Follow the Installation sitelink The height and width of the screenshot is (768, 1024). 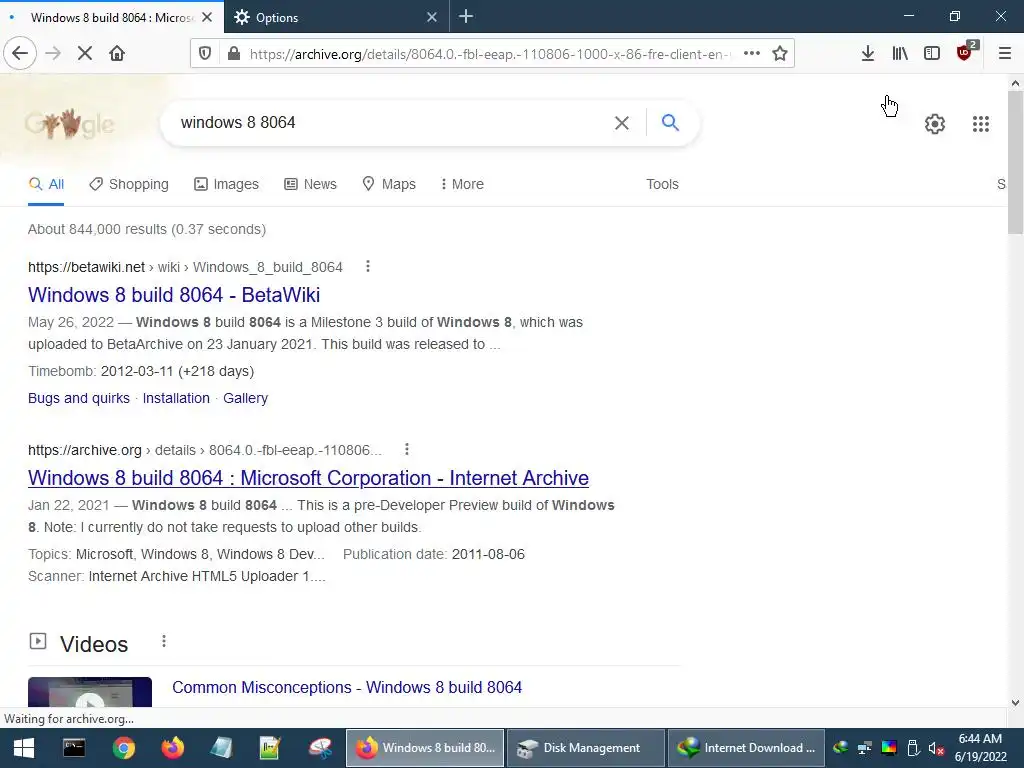[176, 398]
